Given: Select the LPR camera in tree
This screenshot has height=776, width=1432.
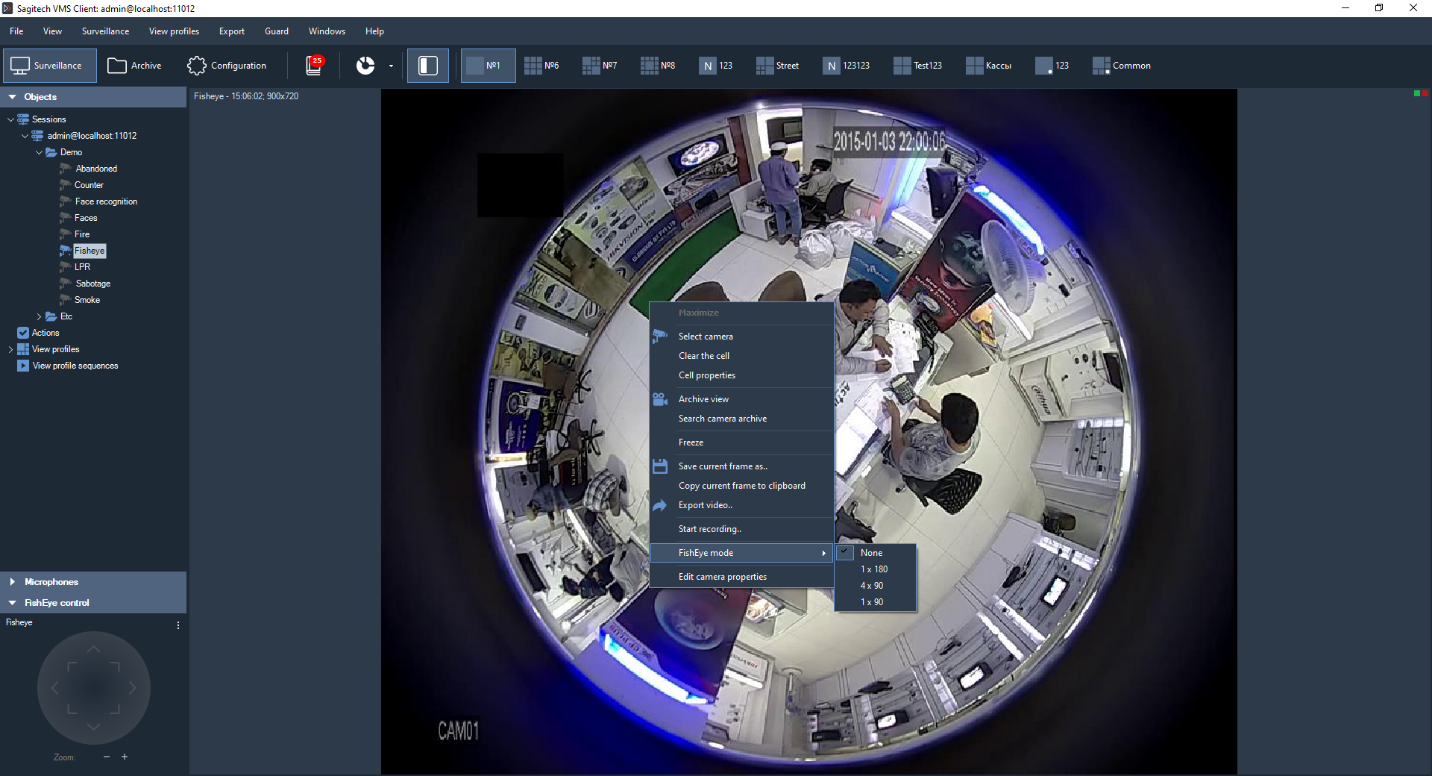Looking at the screenshot, I should tap(82, 267).
